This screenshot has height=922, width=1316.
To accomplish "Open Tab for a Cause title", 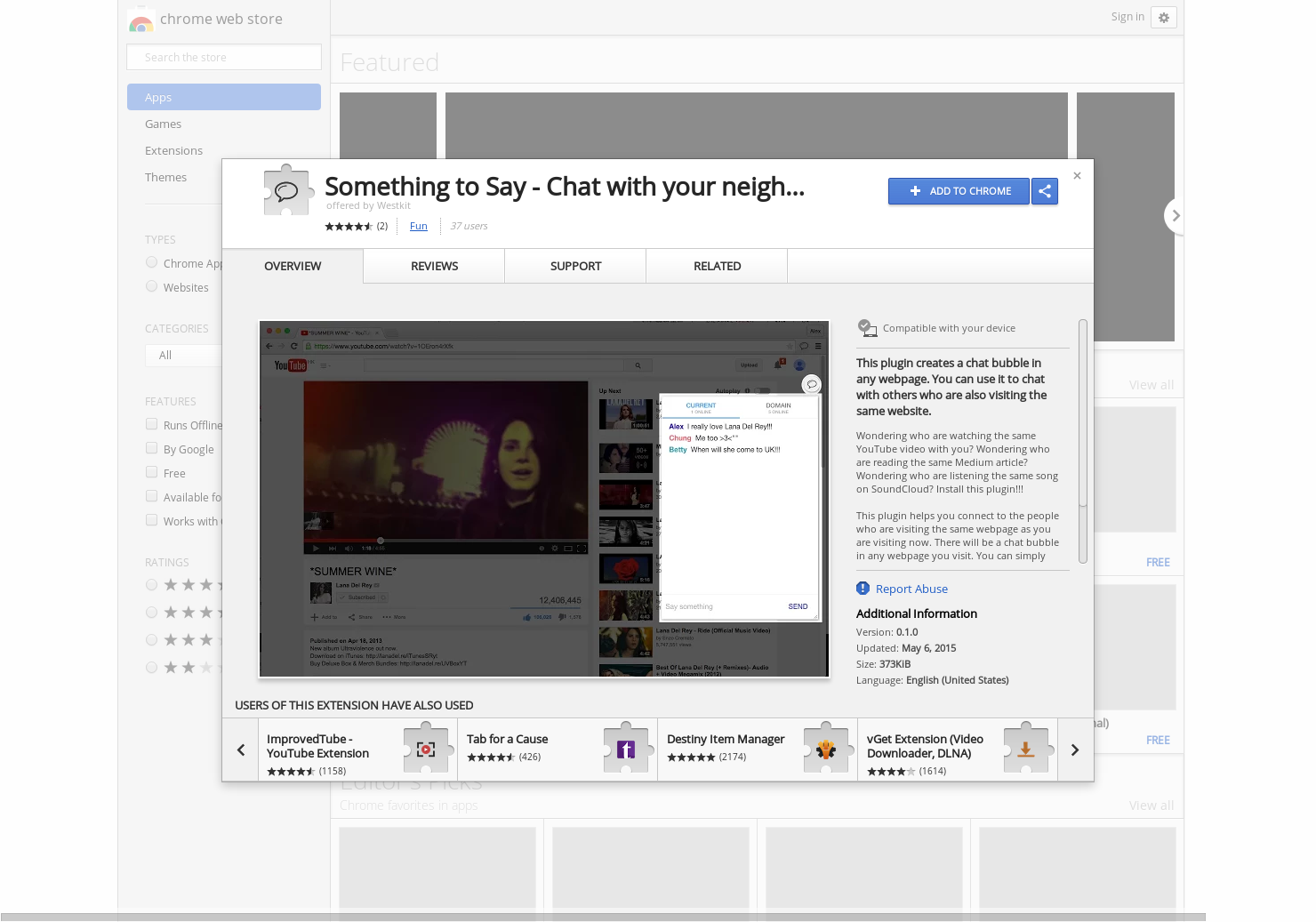I will 507,739.
